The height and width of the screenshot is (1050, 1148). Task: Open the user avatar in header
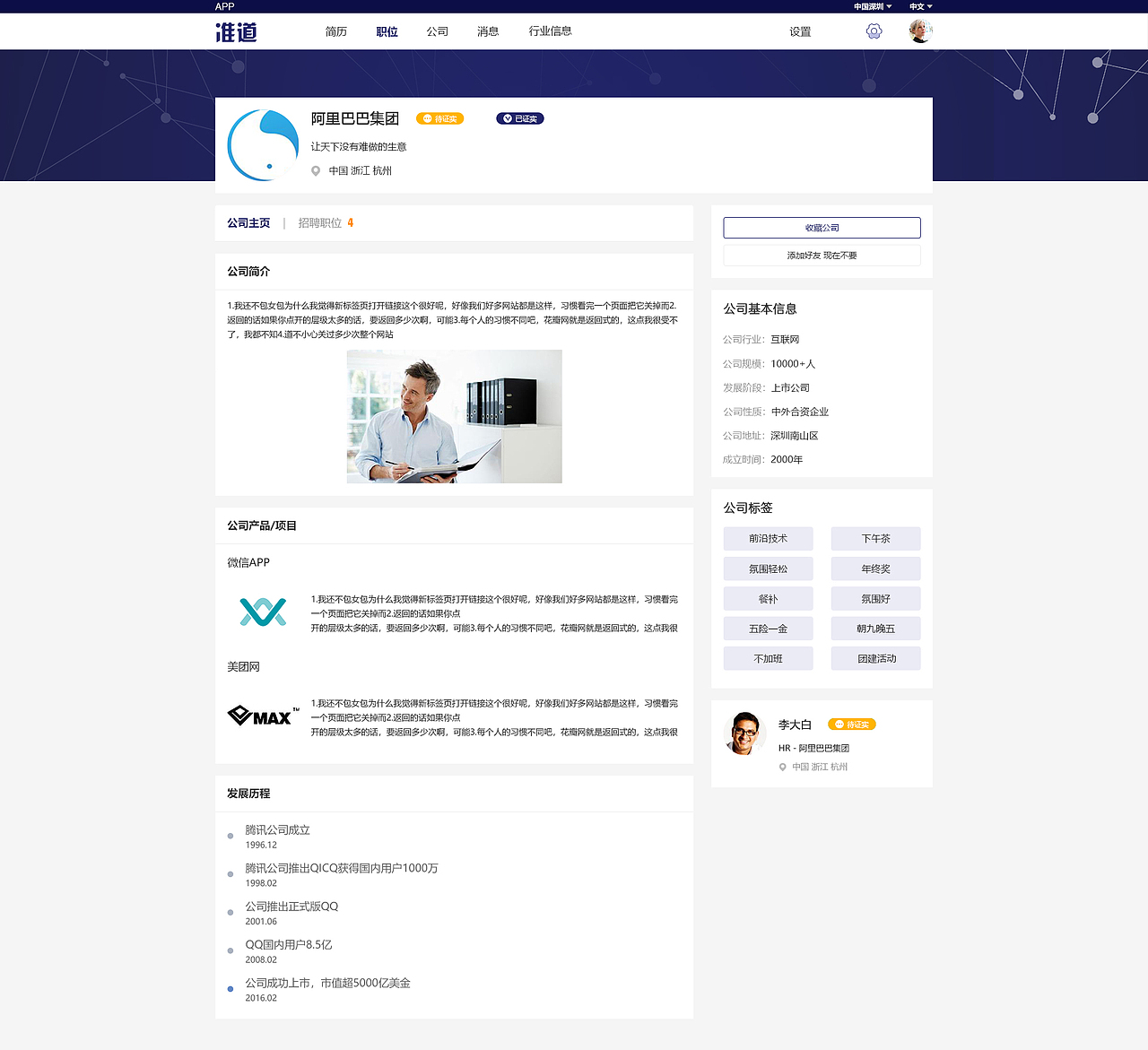pos(920,31)
